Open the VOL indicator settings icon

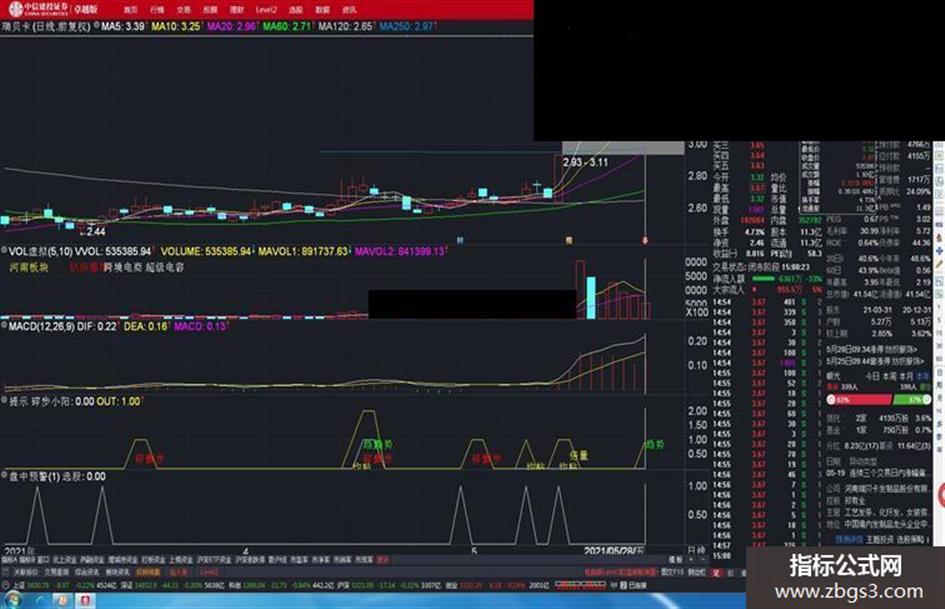coord(4,251)
